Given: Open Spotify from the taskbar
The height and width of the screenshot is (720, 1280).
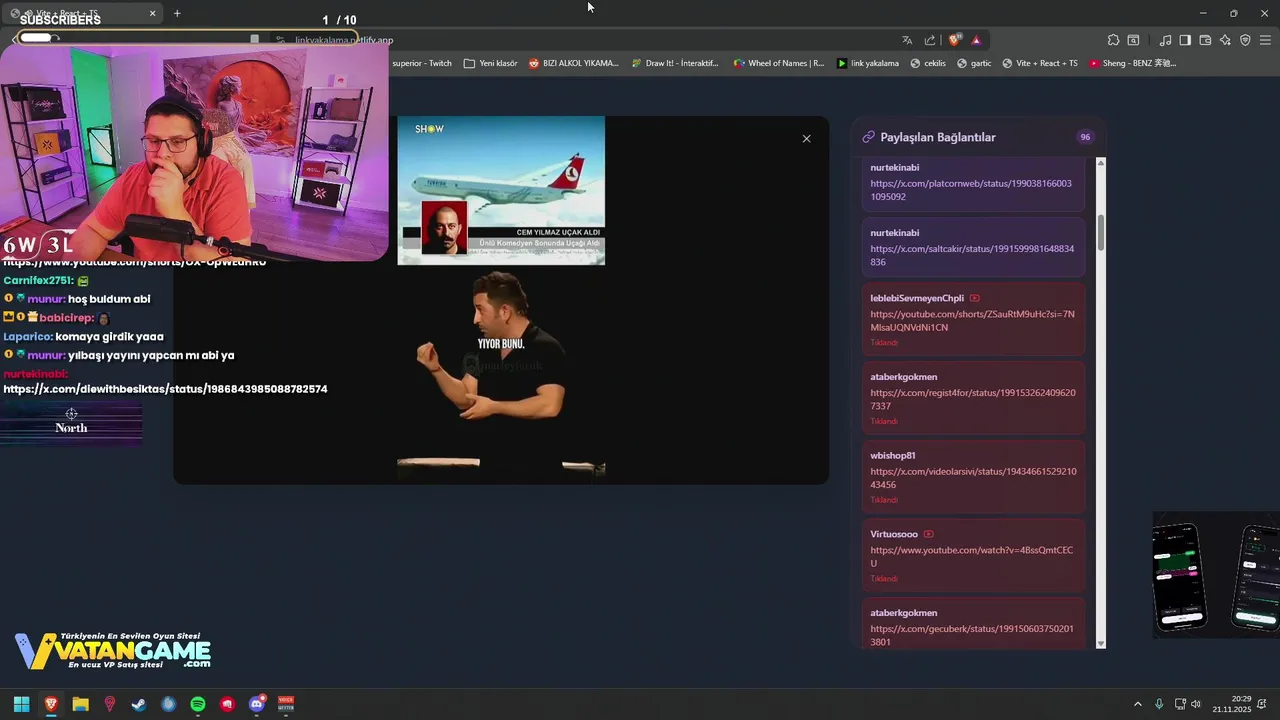Looking at the screenshot, I should (x=198, y=704).
